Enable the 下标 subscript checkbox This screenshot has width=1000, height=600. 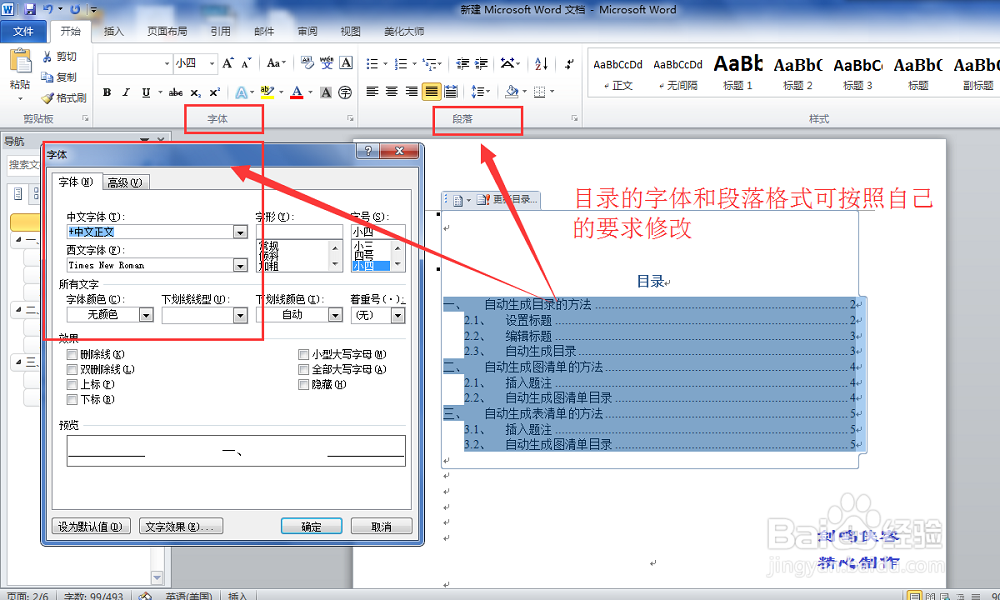[x=71, y=400]
